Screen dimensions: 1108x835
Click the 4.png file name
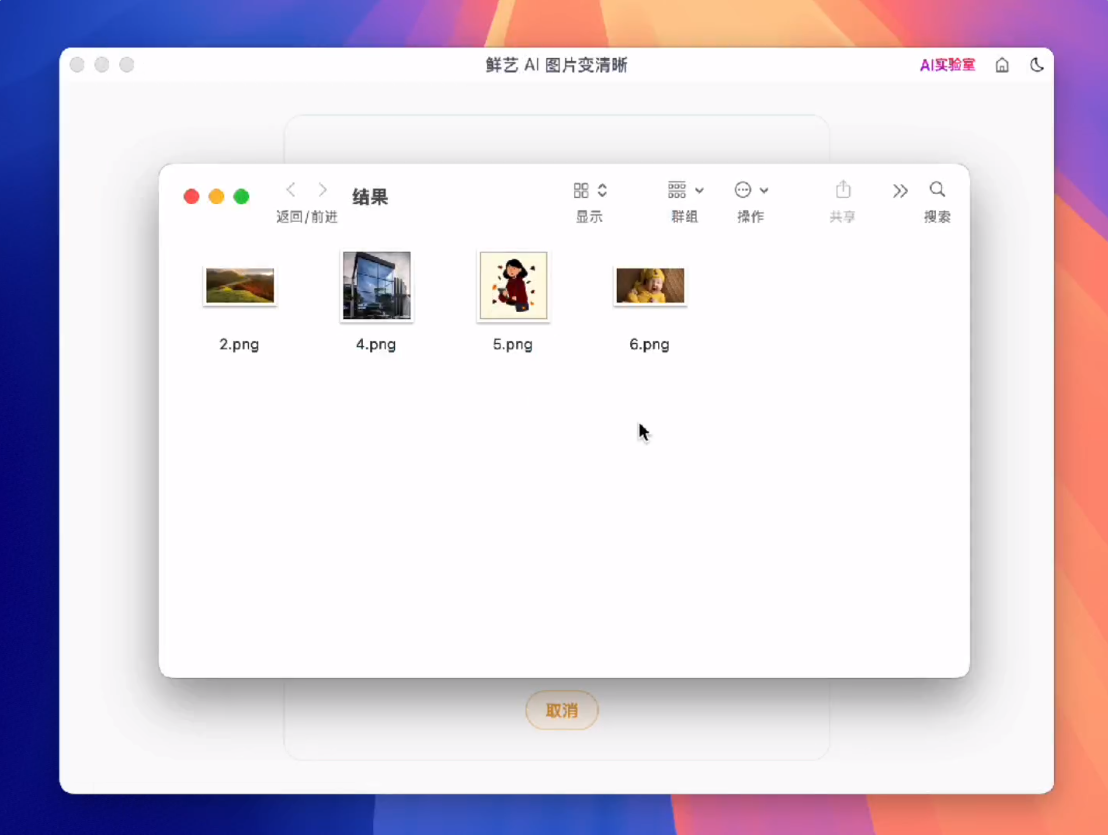click(376, 345)
